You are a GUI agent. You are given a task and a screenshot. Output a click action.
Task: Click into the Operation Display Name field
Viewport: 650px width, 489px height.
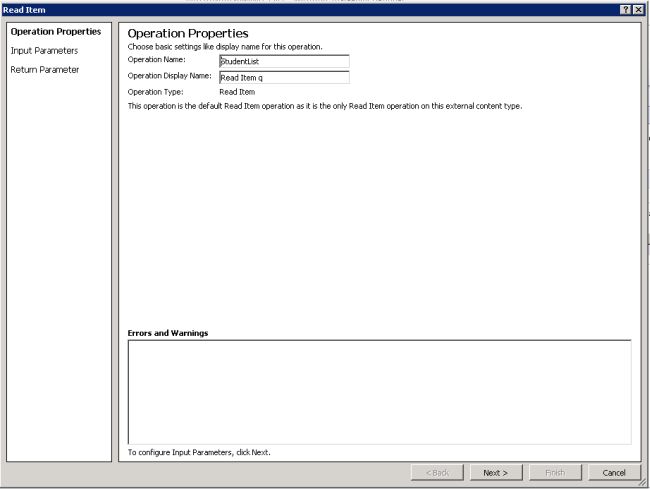point(284,77)
